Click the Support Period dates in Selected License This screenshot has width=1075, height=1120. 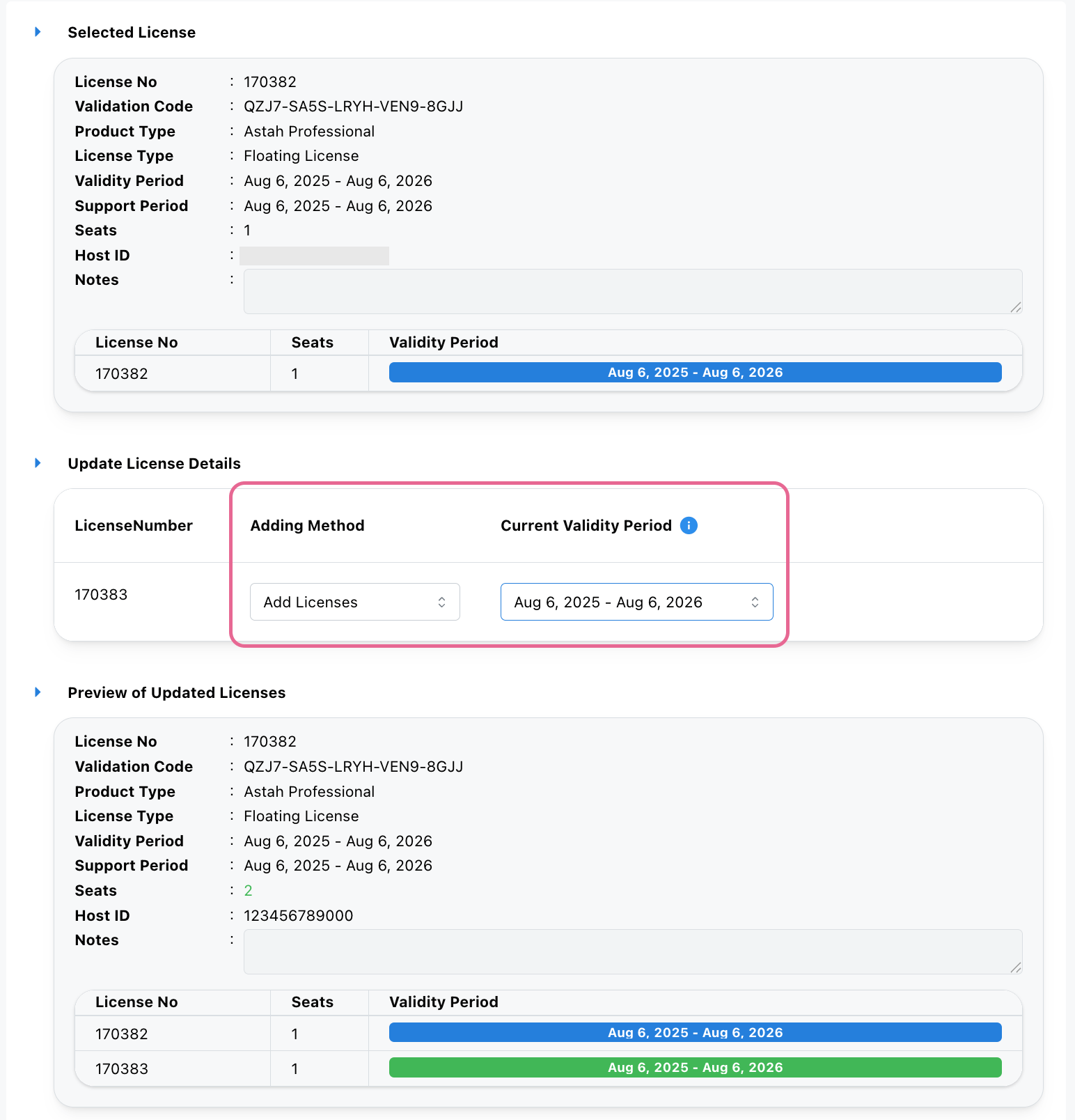[338, 206]
